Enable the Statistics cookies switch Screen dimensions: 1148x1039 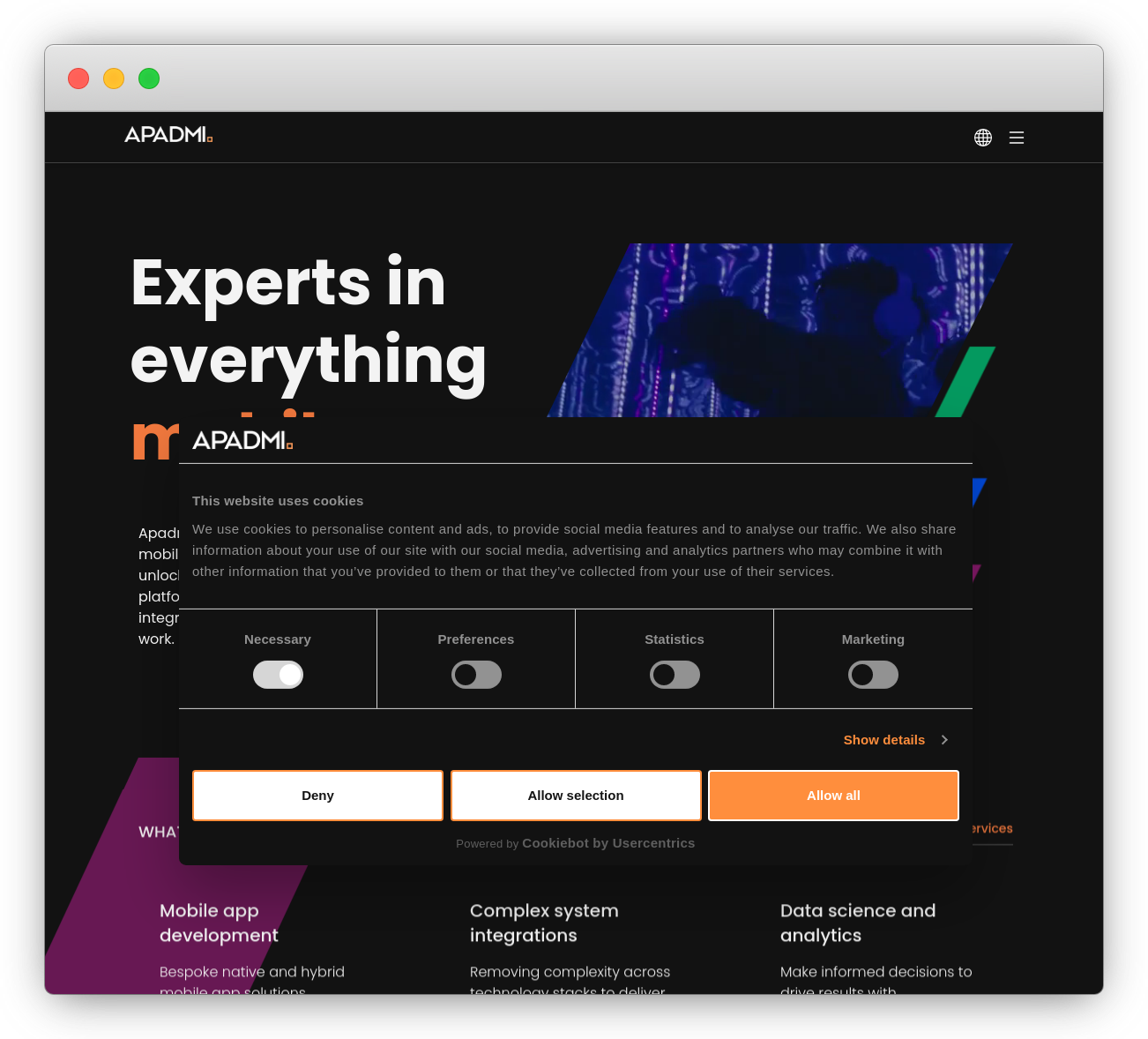[675, 675]
